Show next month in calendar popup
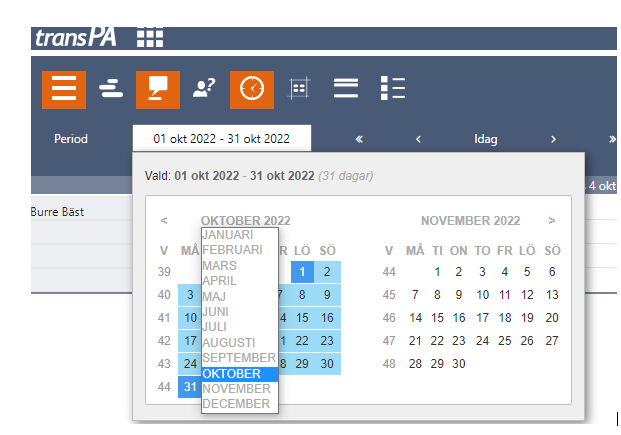Image resolution: width=621 pixels, height=435 pixels. 551,220
